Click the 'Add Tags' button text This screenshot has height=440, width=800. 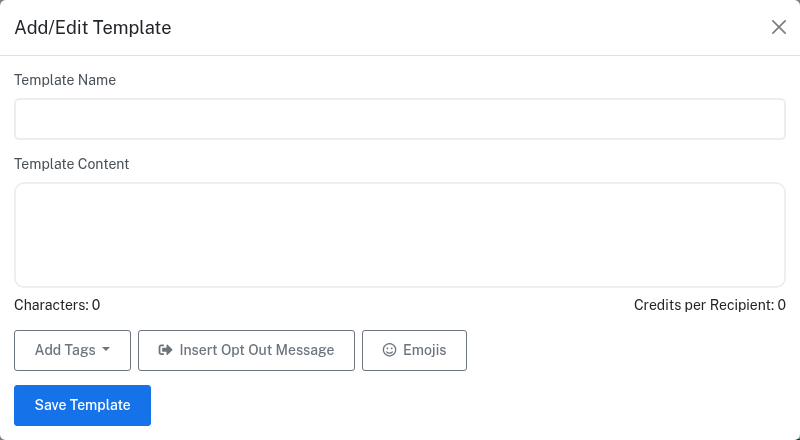coord(65,350)
